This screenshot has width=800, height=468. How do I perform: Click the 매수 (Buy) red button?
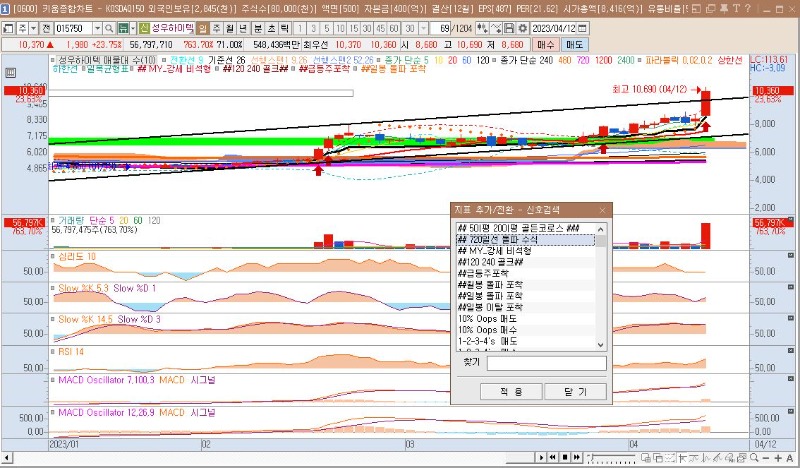tap(545, 45)
